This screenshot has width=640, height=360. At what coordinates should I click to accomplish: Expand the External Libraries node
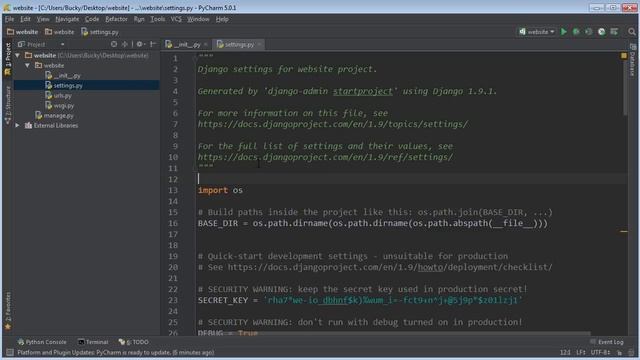pyautogui.click(x=18, y=125)
